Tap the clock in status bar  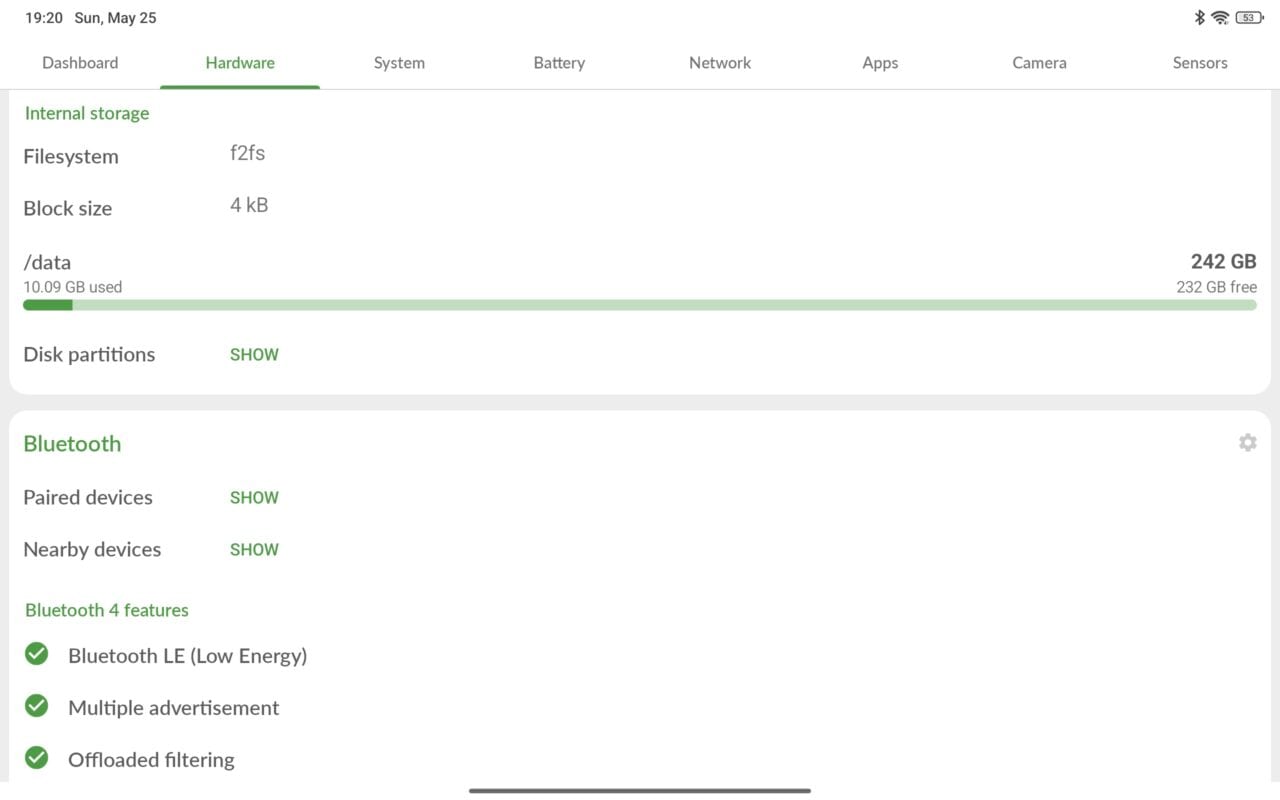(x=44, y=18)
